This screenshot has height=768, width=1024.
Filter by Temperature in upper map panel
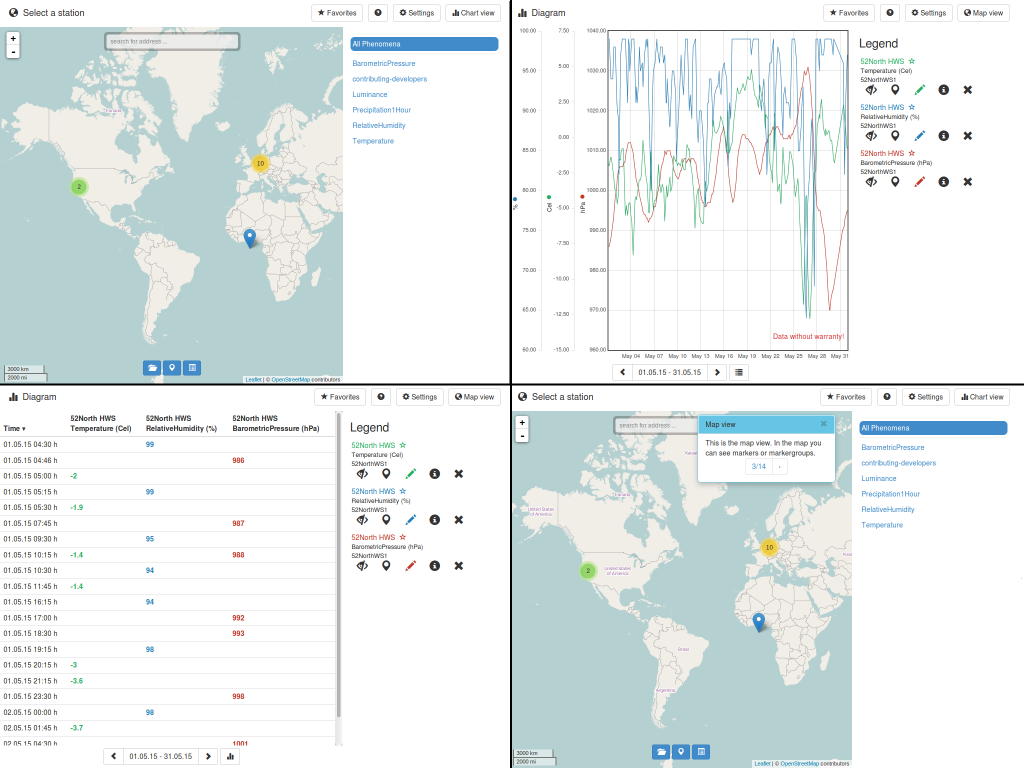click(373, 141)
